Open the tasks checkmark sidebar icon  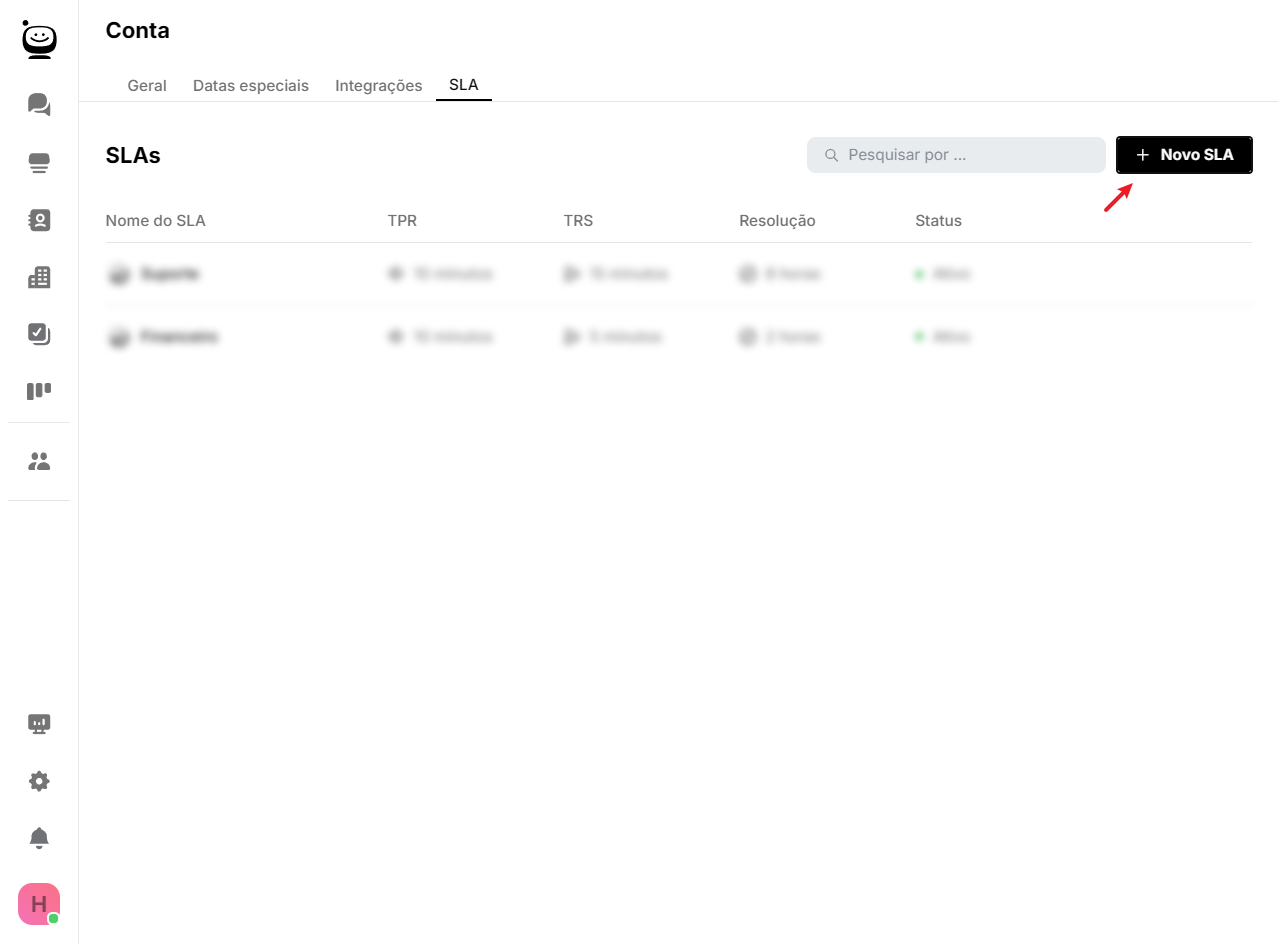click(39, 334)
